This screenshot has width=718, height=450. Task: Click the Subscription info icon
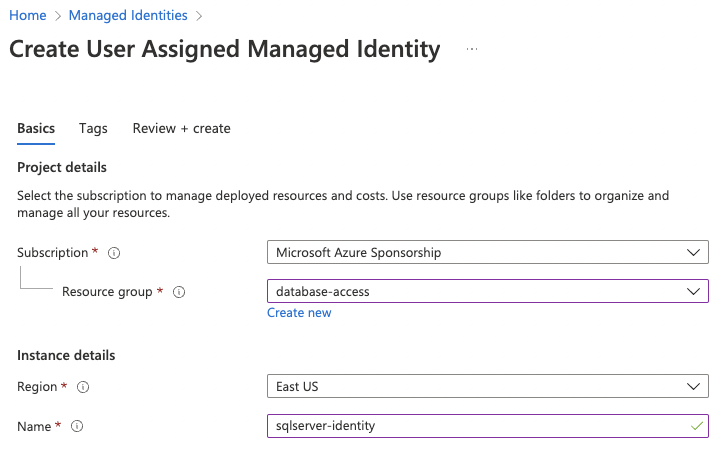[114, 253]
